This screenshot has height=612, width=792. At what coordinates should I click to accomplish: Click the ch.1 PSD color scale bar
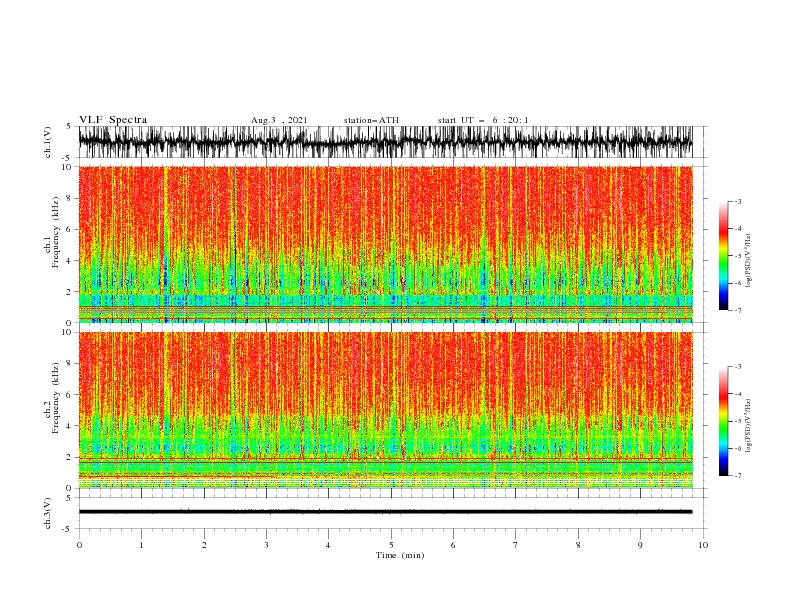click(723, 256)
